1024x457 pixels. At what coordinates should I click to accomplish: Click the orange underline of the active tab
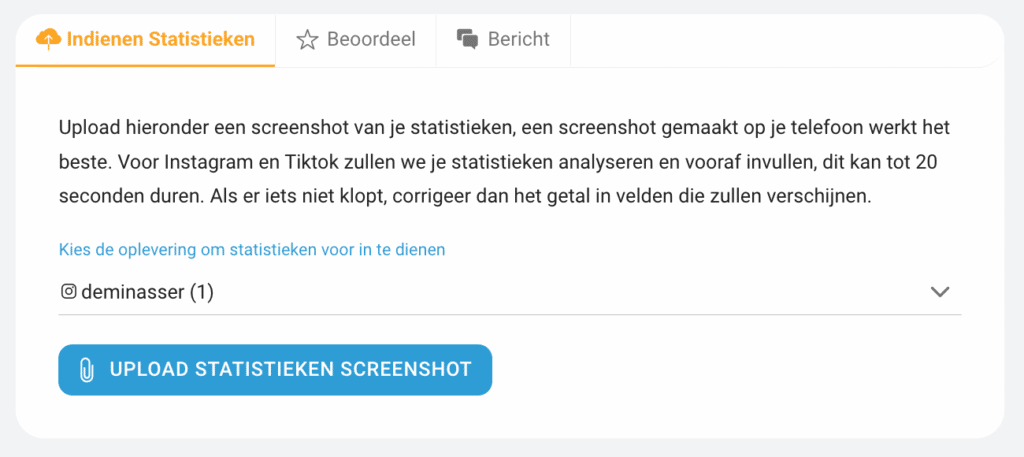(x=145, y=66)
